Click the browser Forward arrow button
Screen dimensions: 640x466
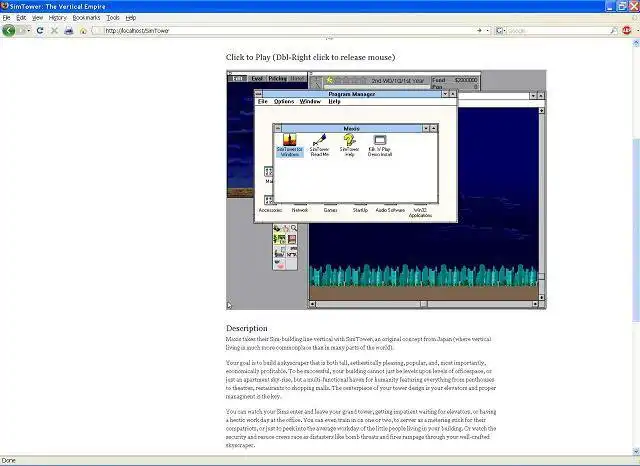point(21,31)
